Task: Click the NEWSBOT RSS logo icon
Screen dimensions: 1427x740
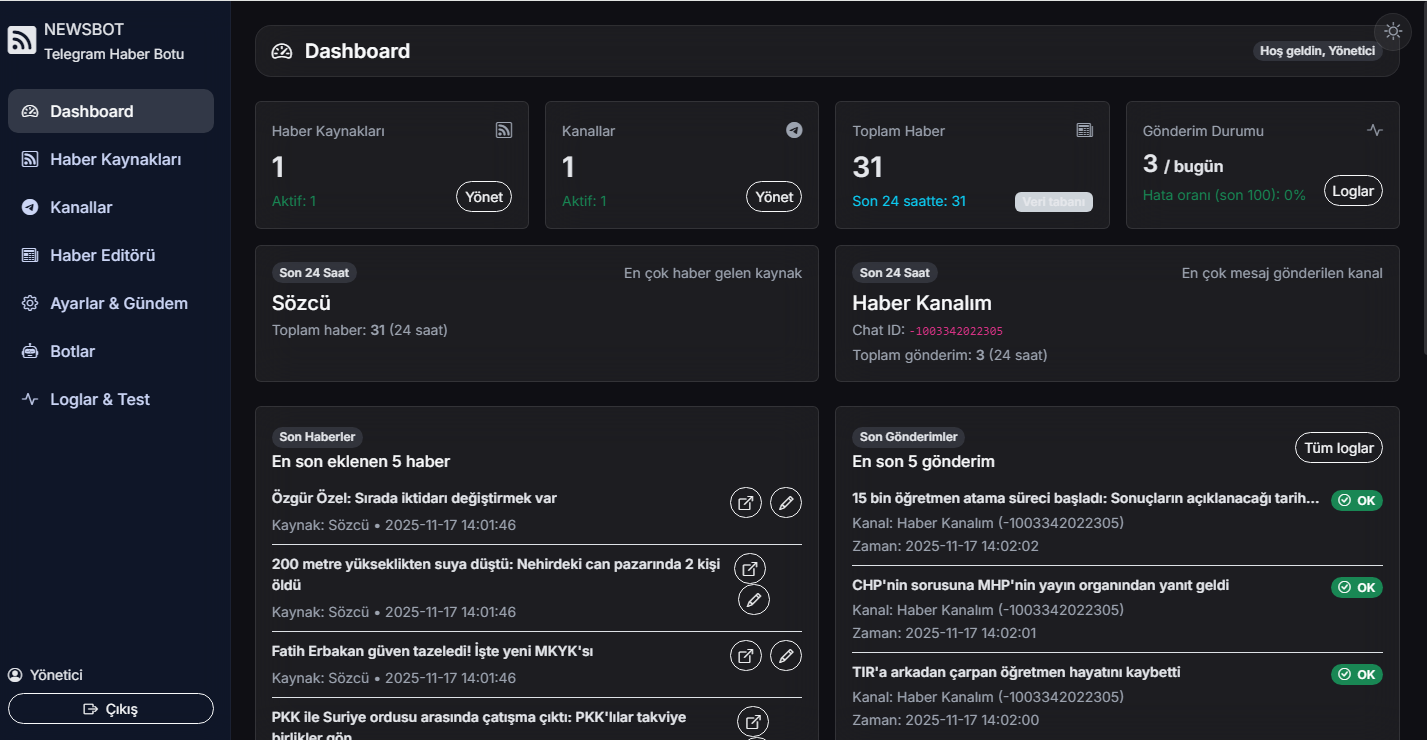Action: pyautogui.click(x=22, y=41)
